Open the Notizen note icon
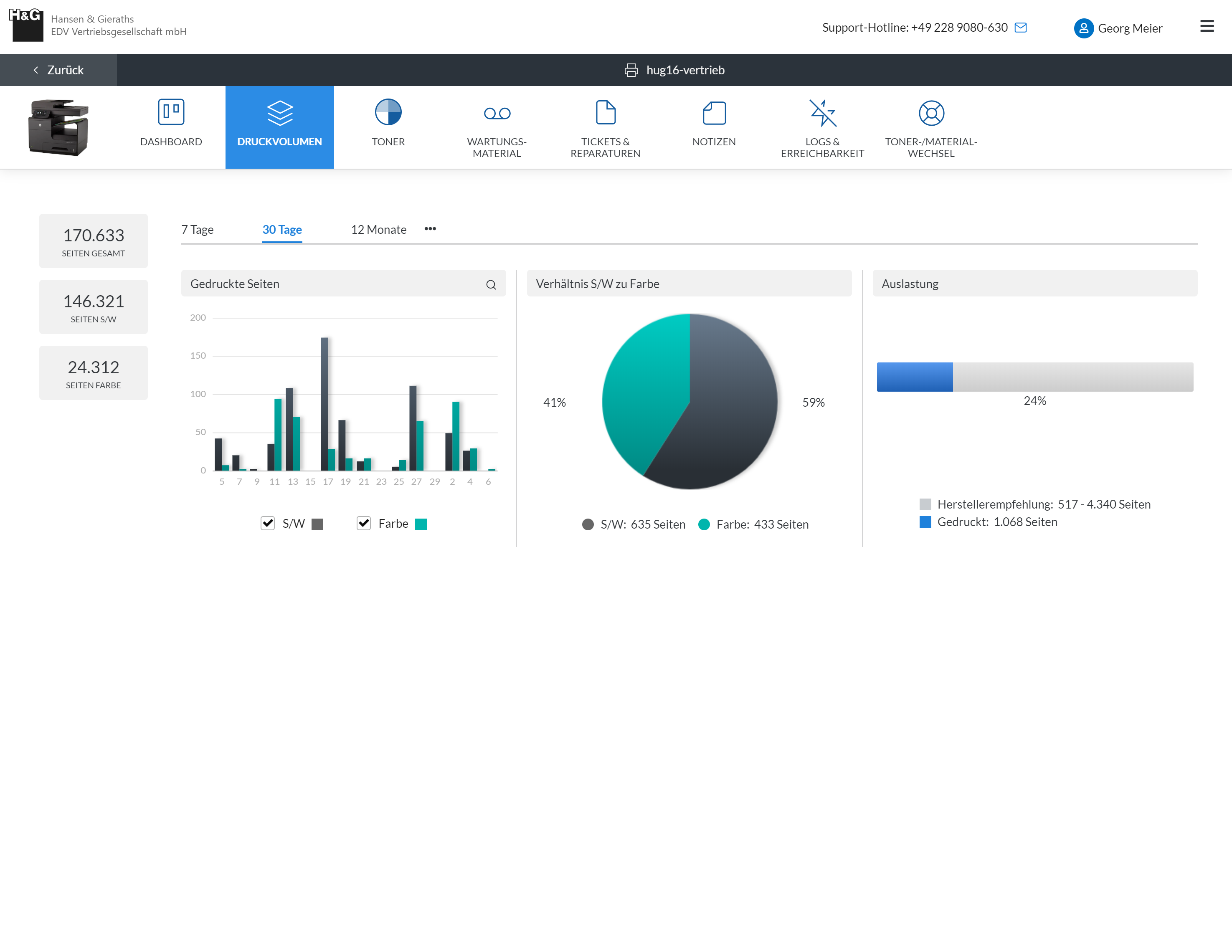 tap(714, 113)
